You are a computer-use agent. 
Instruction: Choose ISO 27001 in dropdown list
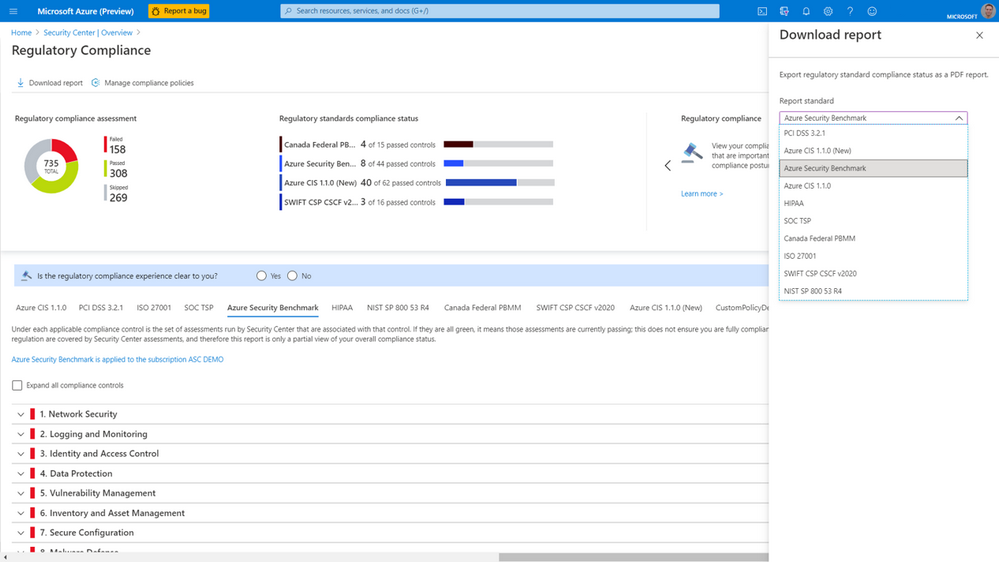tap(873, 256)
